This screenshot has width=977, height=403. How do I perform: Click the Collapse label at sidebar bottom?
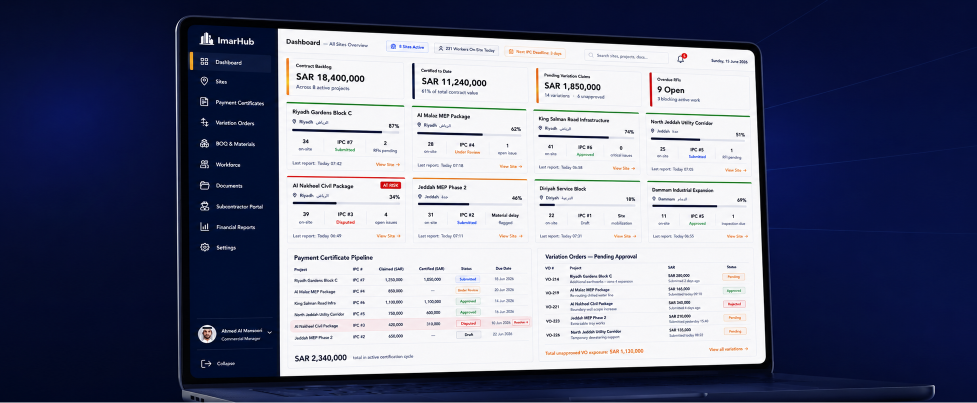pos(226,363)
